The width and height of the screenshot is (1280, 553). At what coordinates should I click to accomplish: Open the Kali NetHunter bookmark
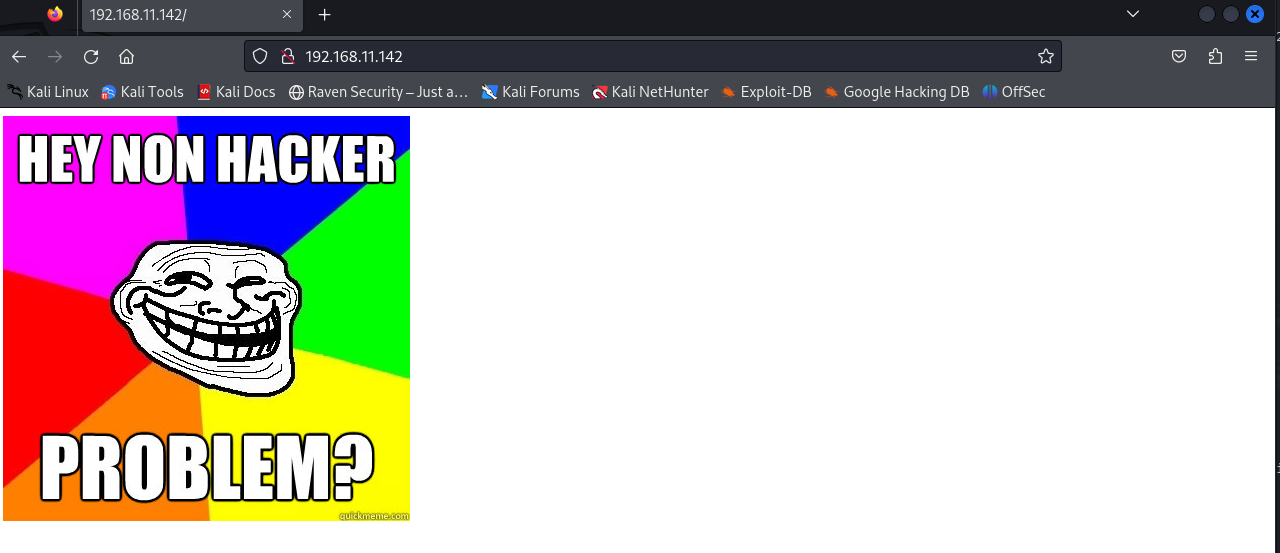[650, 92]
